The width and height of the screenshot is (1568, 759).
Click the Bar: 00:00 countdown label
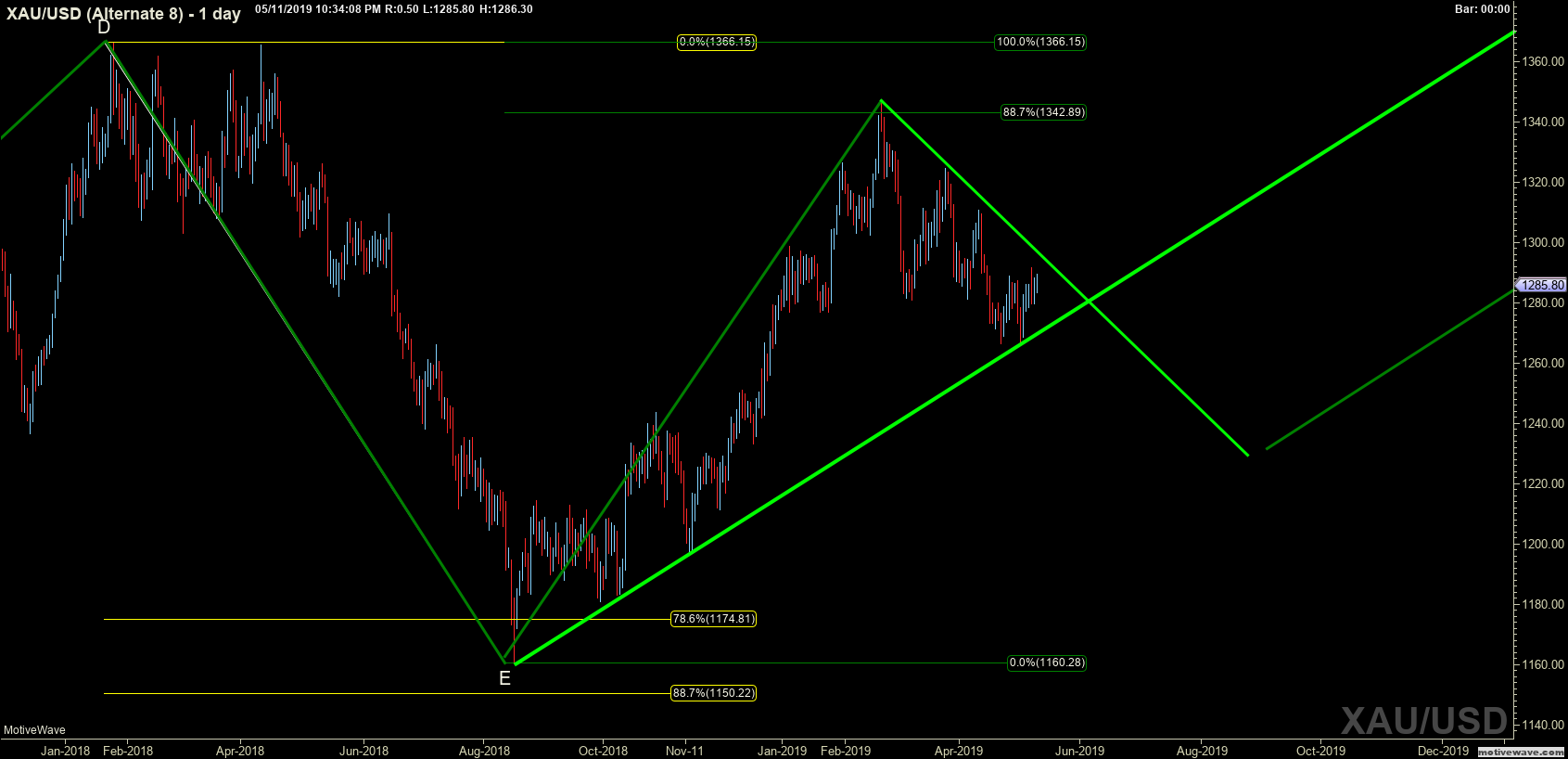point(1483,9)
